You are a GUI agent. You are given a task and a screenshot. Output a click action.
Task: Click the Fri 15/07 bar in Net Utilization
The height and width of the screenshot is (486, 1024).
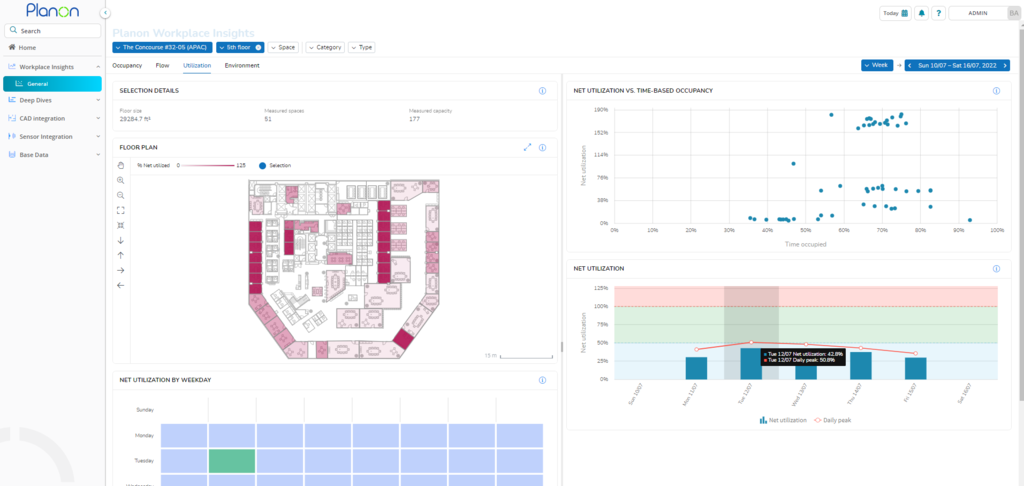916,368
